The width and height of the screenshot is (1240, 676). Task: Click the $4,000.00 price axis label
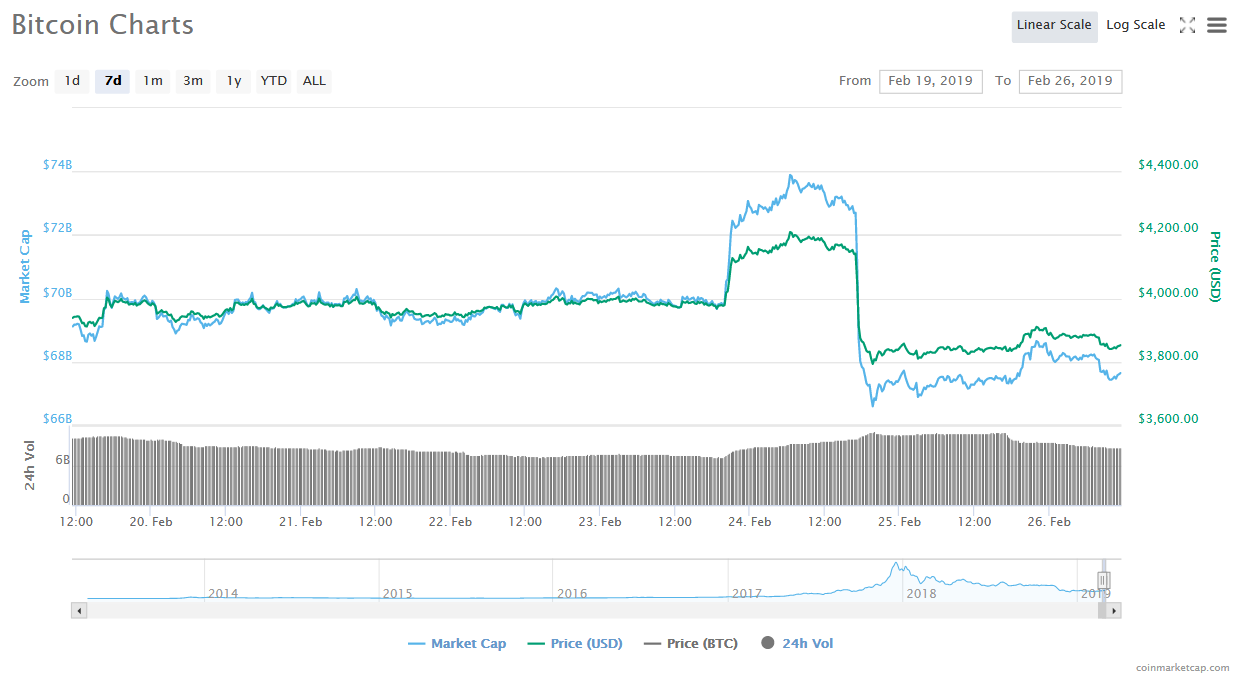1168,293
